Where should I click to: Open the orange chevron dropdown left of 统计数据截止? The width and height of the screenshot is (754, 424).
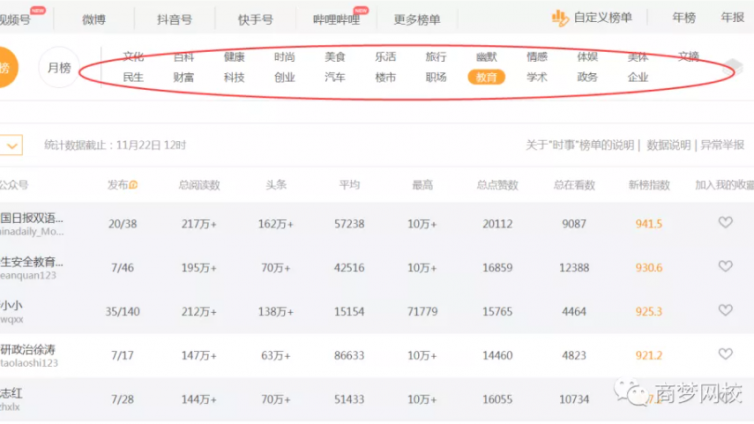12,145
